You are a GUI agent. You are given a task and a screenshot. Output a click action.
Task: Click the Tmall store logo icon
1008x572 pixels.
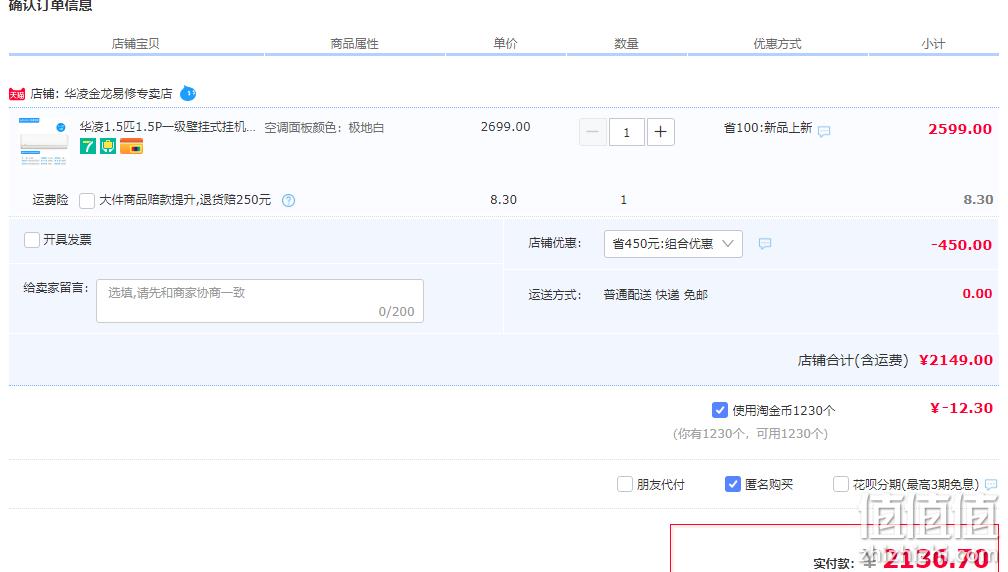(17, 94)
